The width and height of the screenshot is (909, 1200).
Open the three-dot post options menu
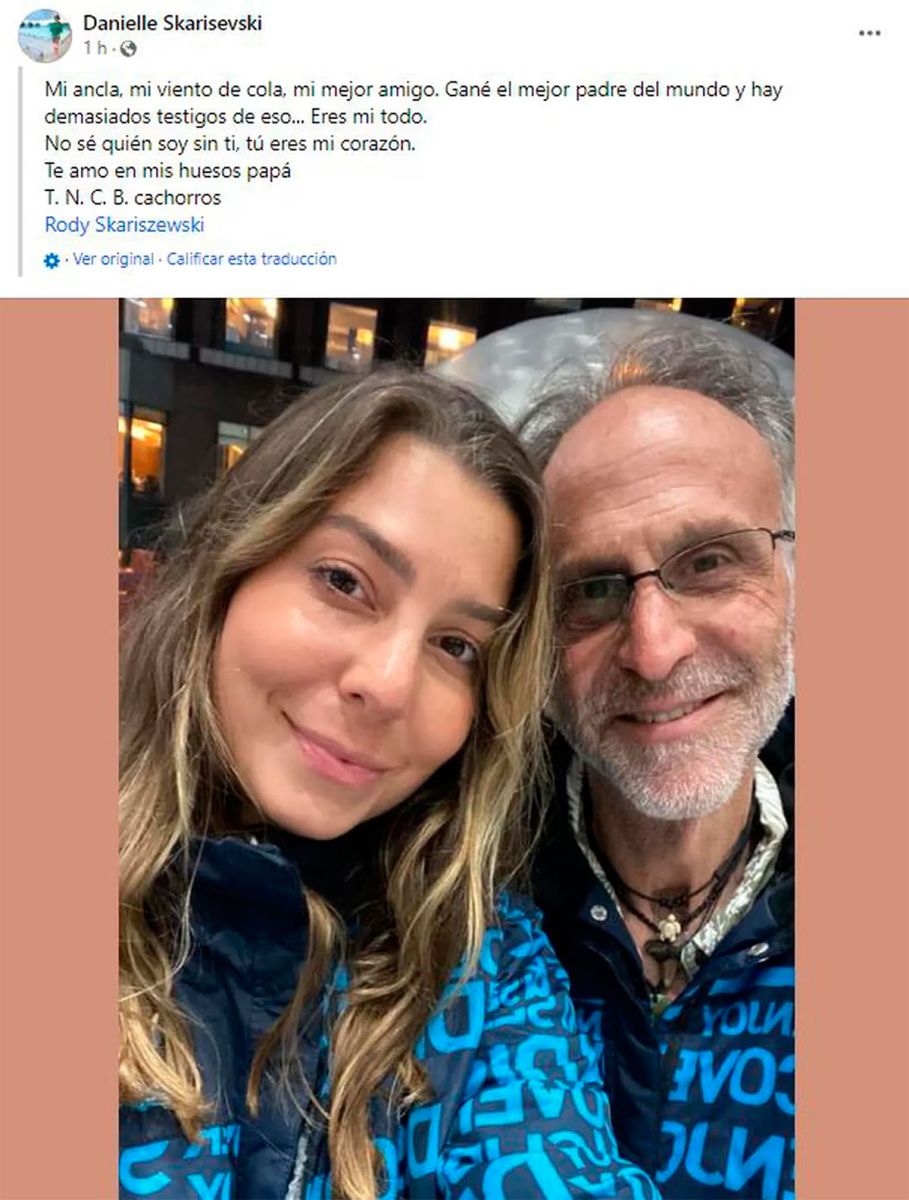[x=869, y=33]
